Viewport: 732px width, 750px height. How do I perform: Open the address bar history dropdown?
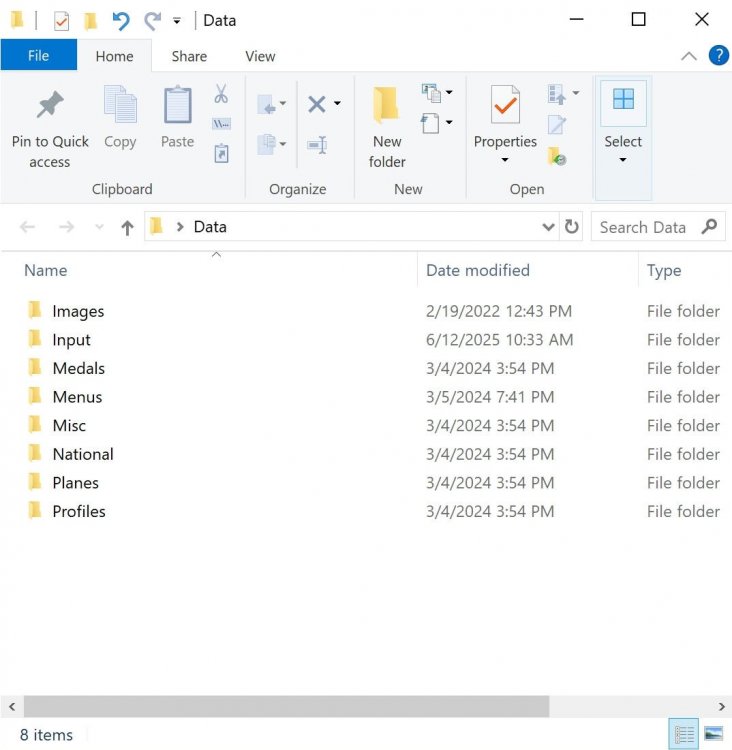point(548,227)
